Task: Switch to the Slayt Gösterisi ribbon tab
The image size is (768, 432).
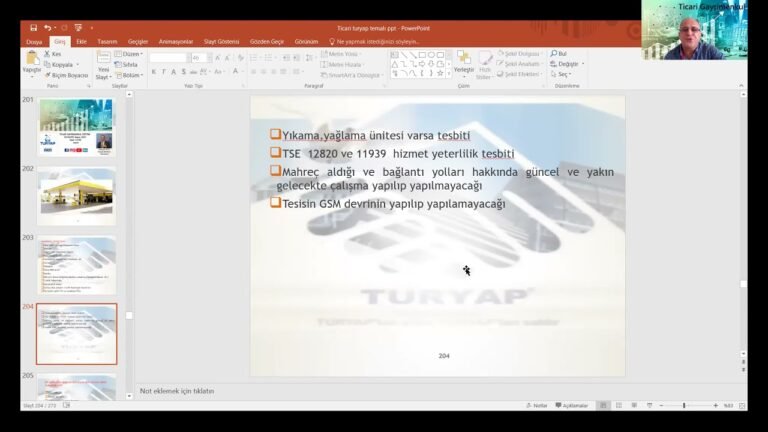Action: 221,42
